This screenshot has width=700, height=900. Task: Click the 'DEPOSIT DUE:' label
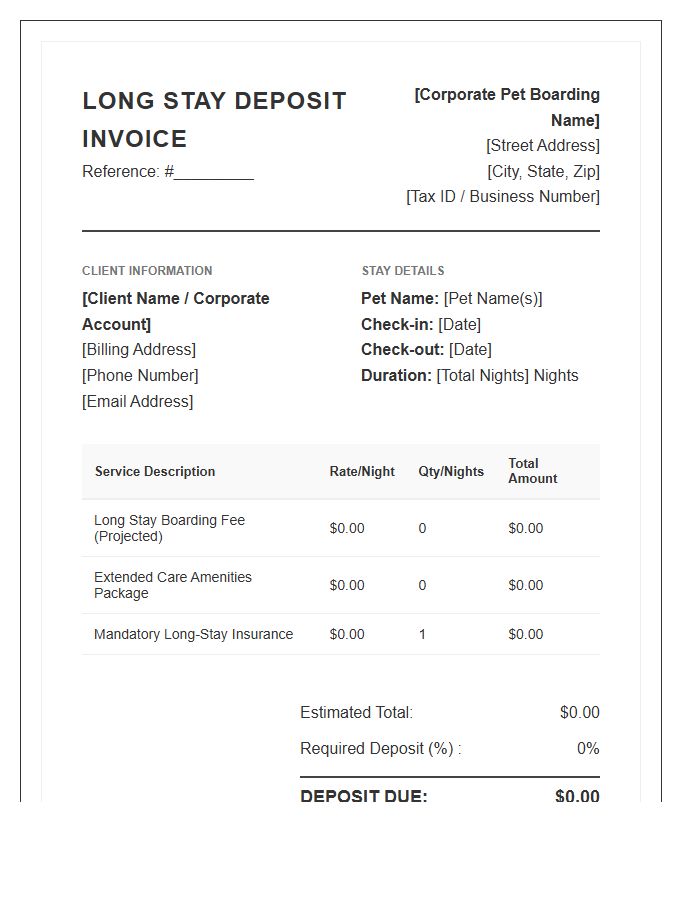click(x=364, y=795)
